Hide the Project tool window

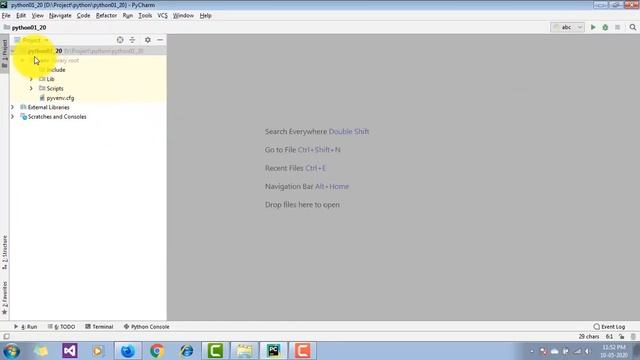click(160, 40)
